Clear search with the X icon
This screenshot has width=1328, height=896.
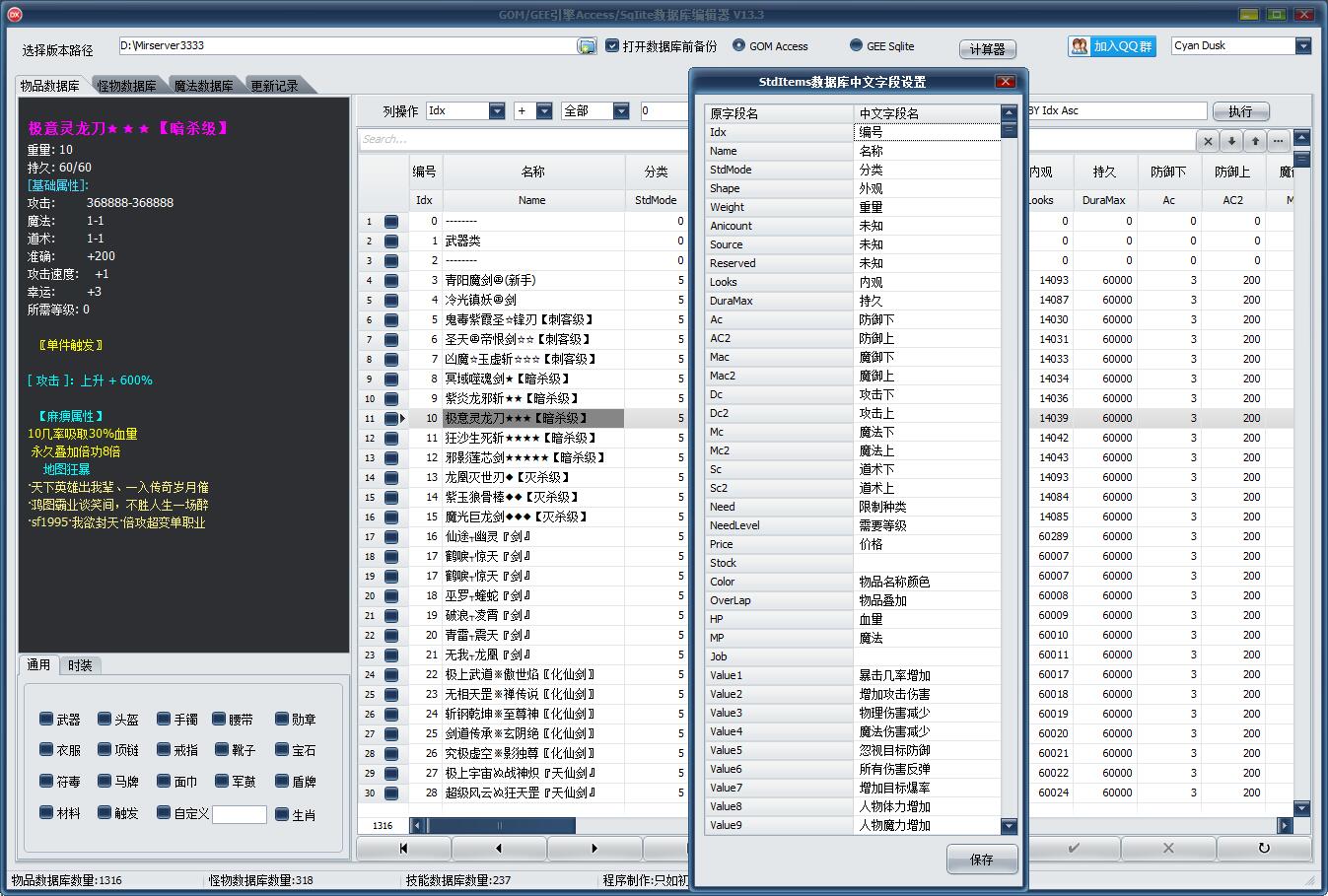(x=1208, y=141)
